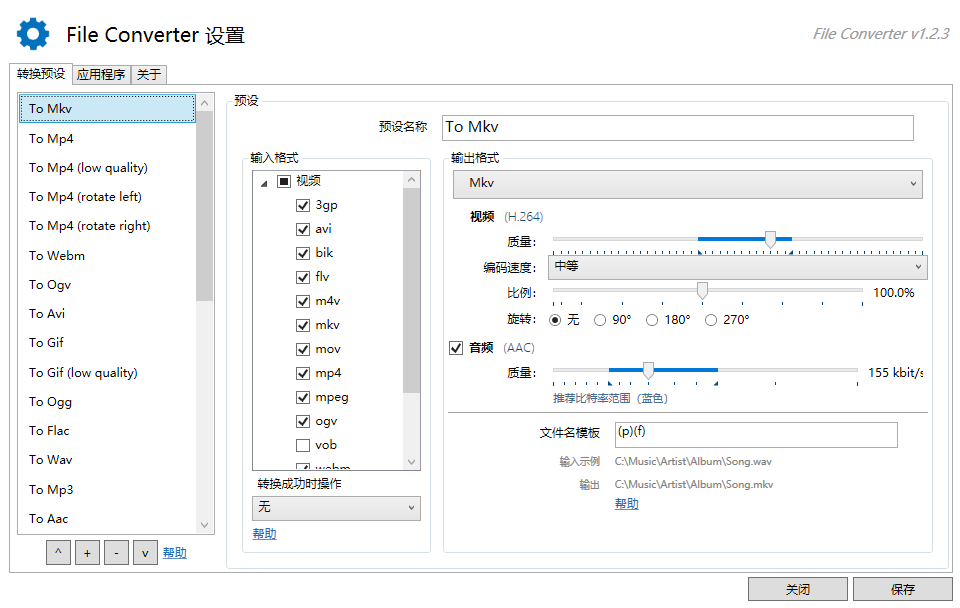Select the To Wav preset
The height and width of the screenshot is (608, 960).
coord(107,459)
